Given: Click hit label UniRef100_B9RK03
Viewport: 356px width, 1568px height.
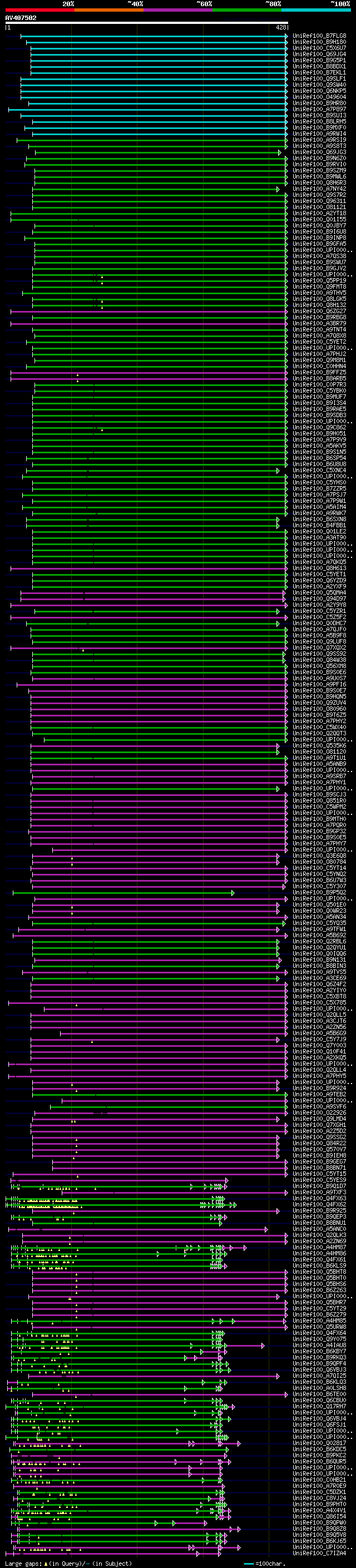Looking at the screenshot, I should [x=319, y=1357].
